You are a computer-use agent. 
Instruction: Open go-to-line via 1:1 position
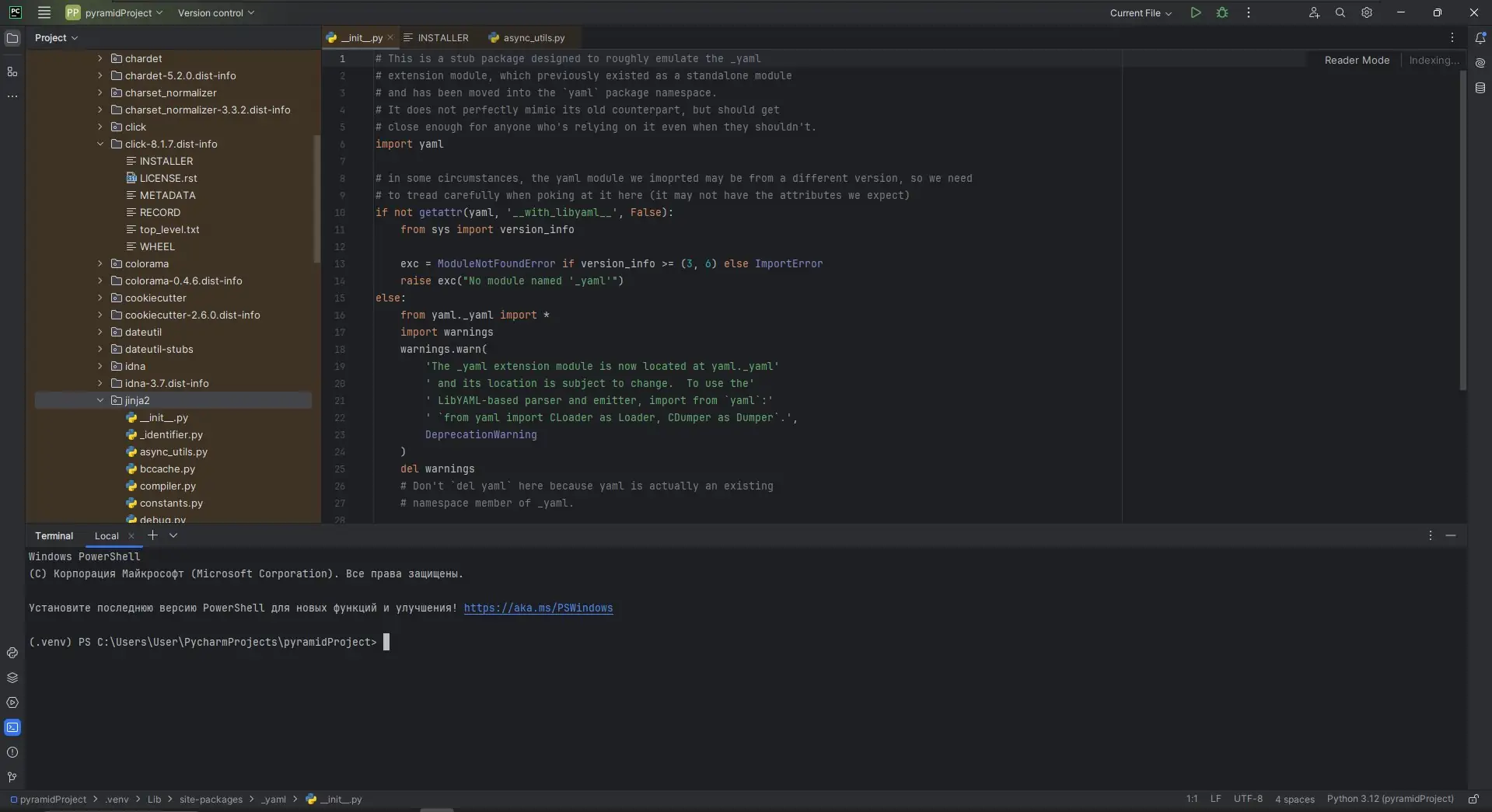(x=1192, y=799)
